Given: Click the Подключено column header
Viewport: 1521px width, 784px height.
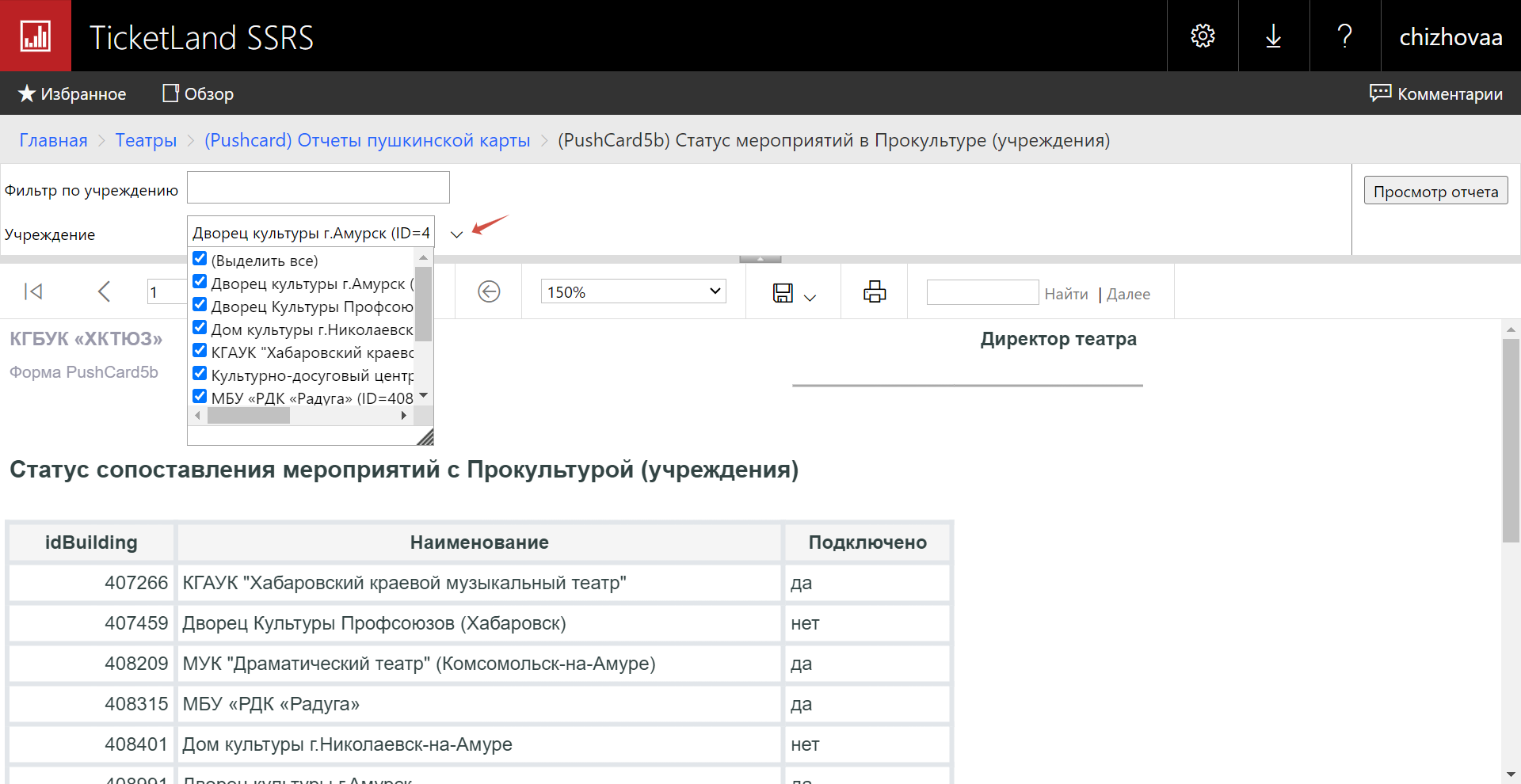Looking at the screenshot, I should [867, 542].
